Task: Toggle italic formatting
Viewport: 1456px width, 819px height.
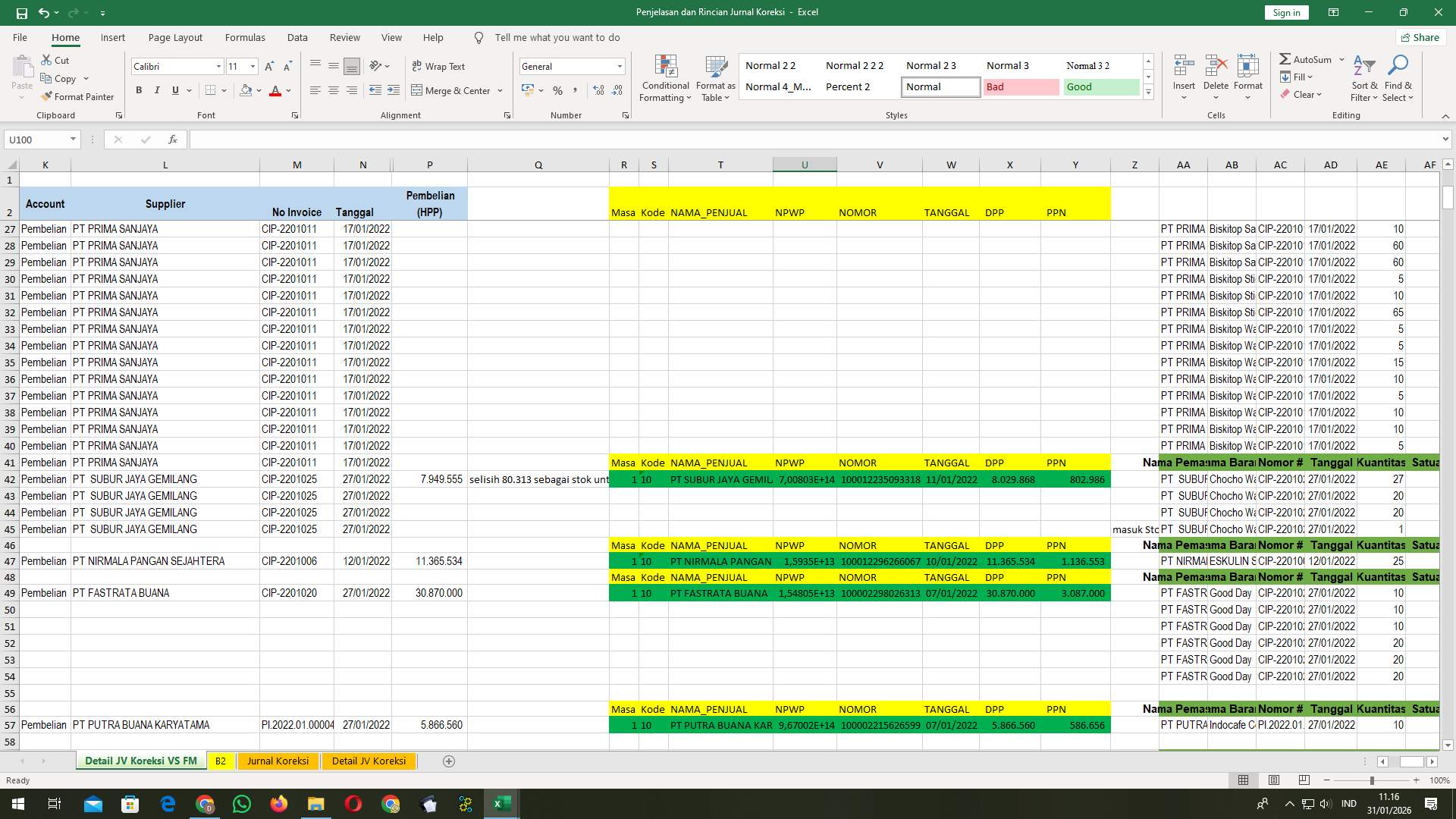Action: [x=157, y=90]
